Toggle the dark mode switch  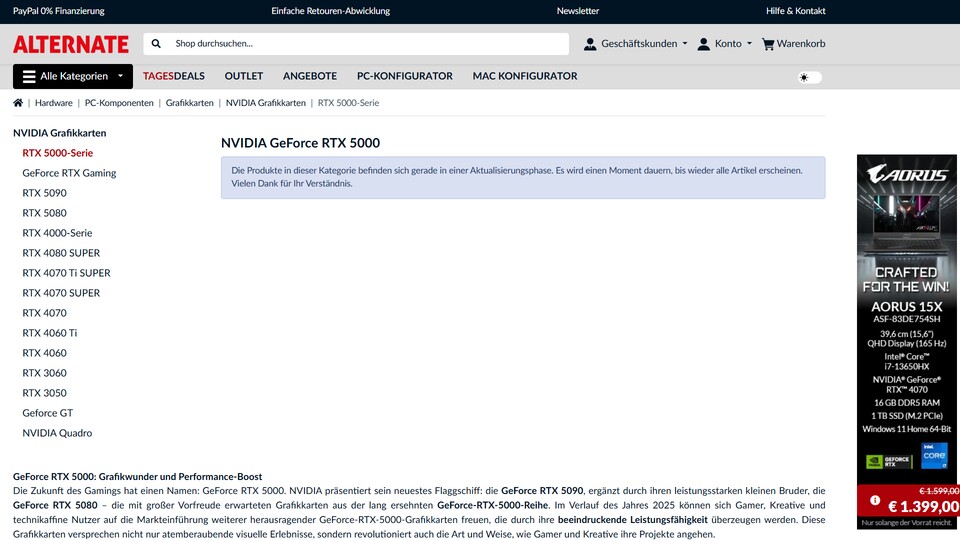809,77
